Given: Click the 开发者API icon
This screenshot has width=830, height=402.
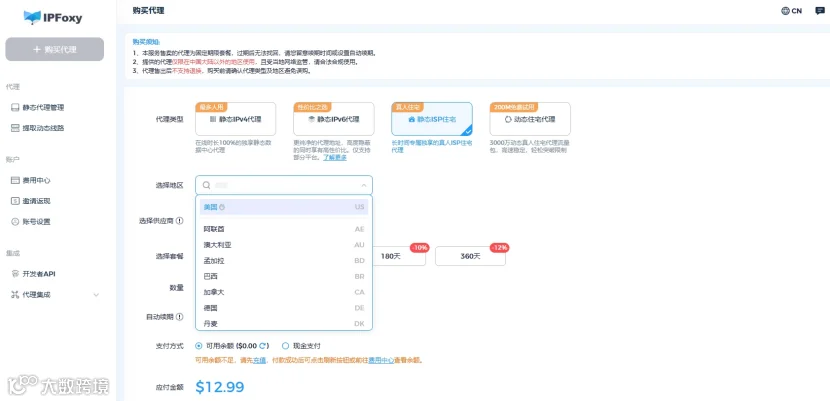Looking at the screenshot, I should [15, 274].
